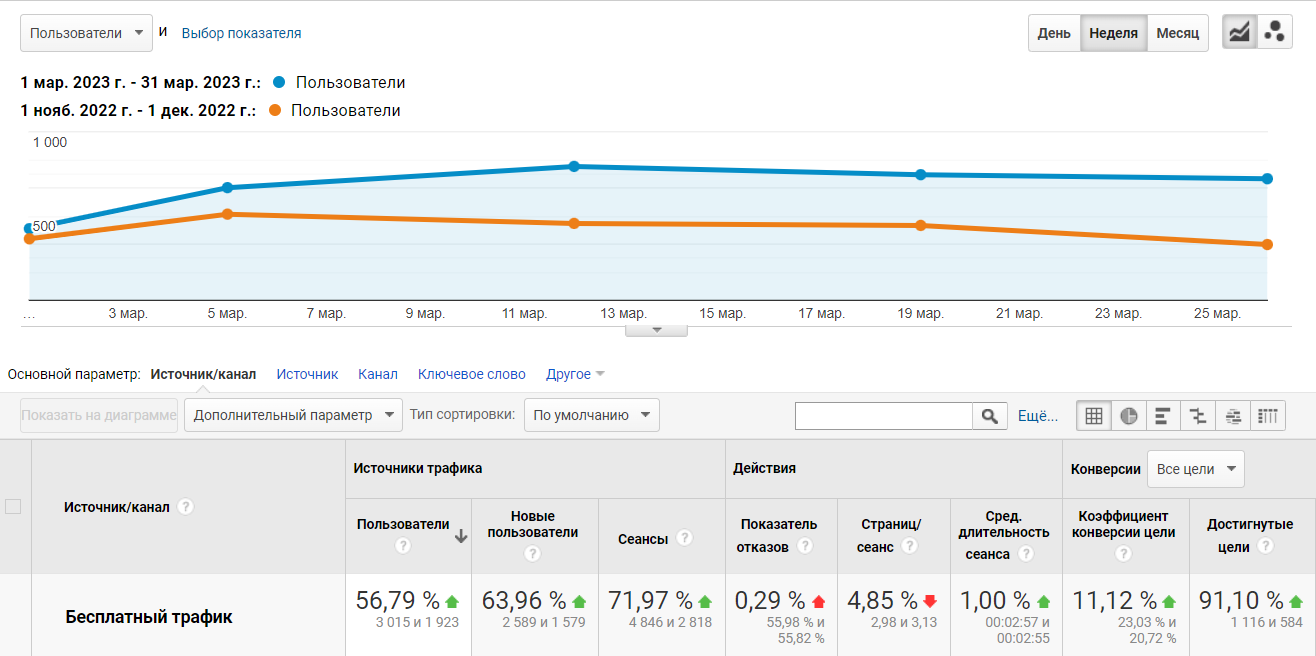Image resolution: width=1316 pixels, height=656 pixels.
Task: Open the performance bar chart view
Action: pos(1163,415)
